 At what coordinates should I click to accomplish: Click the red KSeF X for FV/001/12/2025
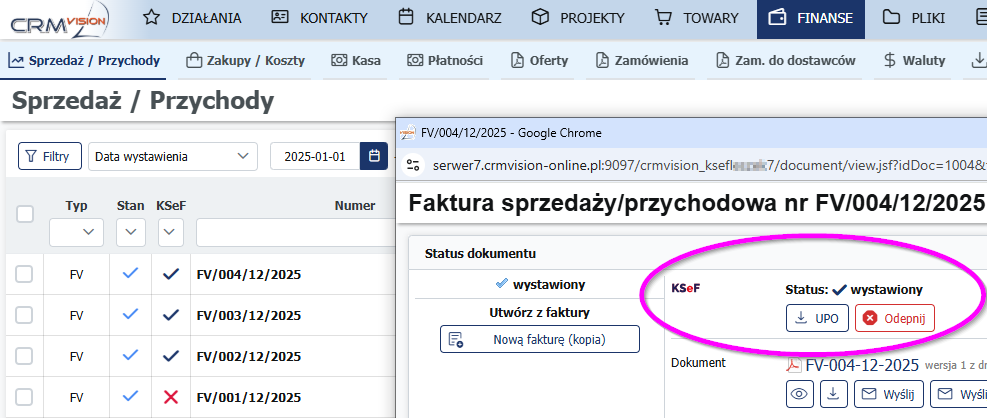[x=169, y=398]
